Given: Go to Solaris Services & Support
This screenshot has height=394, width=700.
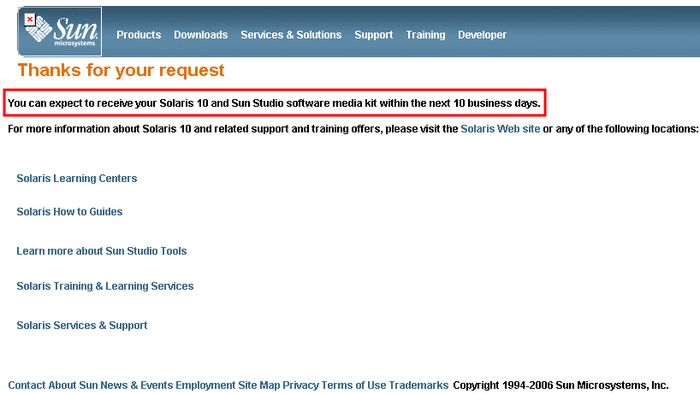Looking at the screenshot, I should tap(82, 325).
